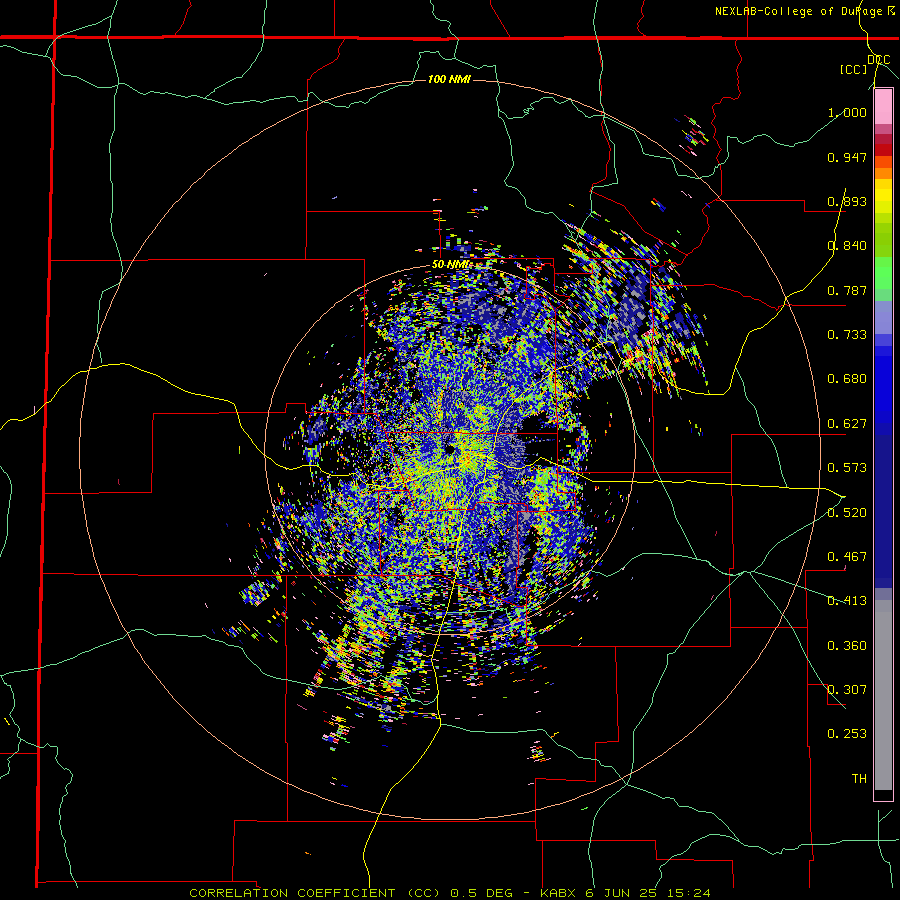
Task: Click the bright green band of color bar
Action: [x=883, y=273]
